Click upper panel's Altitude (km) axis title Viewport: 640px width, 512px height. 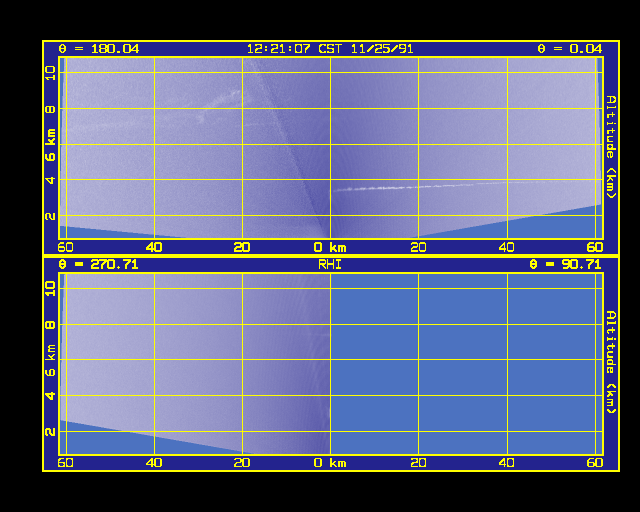pyautogui.click(x=610, y=147)
